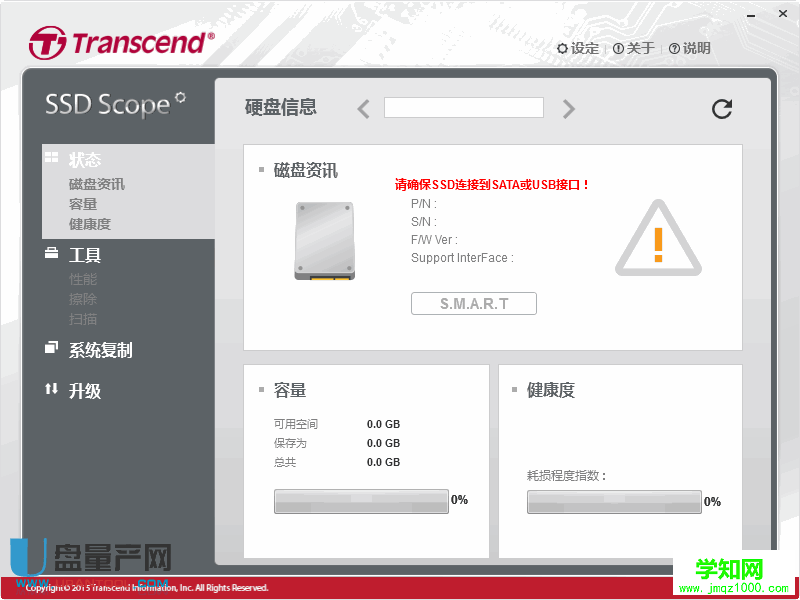This screenshot has height=600, width=800.
Task: Open 工具 section in sidebar
Action: pos(85,255)
